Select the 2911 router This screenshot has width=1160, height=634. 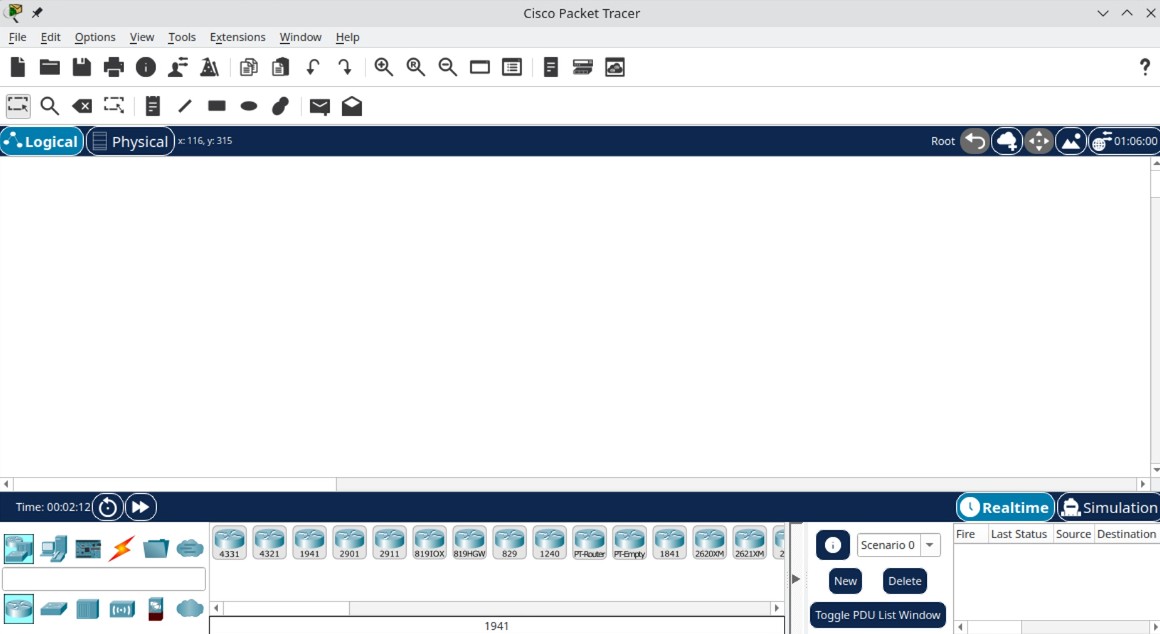389,543
